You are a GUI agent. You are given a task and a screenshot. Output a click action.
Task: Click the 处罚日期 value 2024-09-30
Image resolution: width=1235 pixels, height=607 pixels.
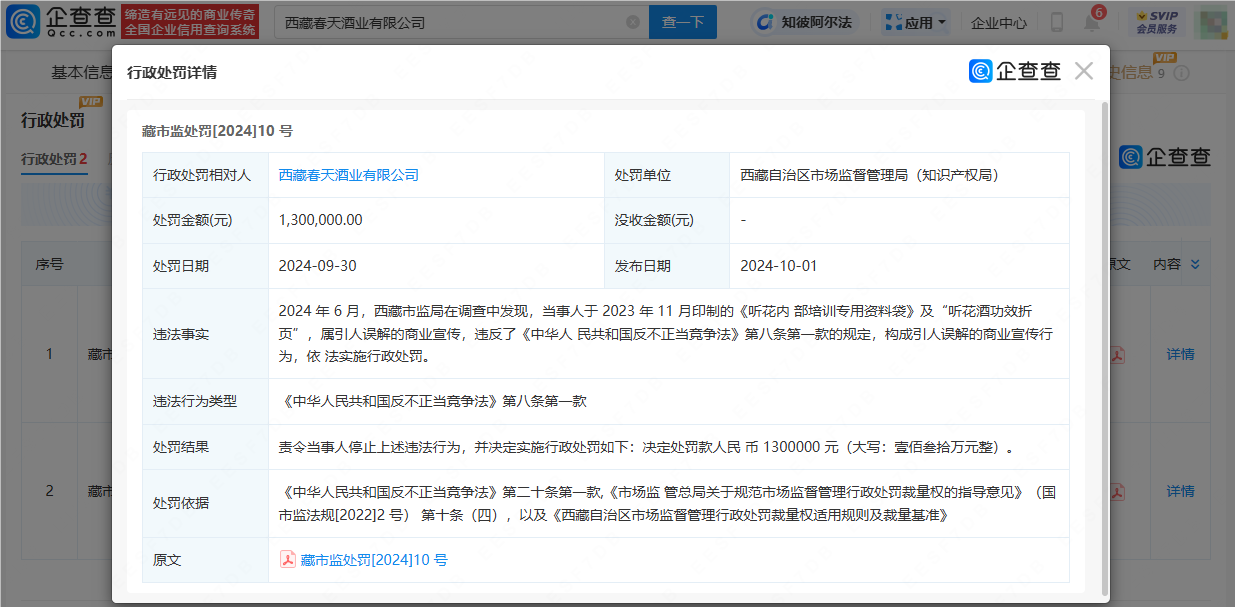[x=317, y=266]
